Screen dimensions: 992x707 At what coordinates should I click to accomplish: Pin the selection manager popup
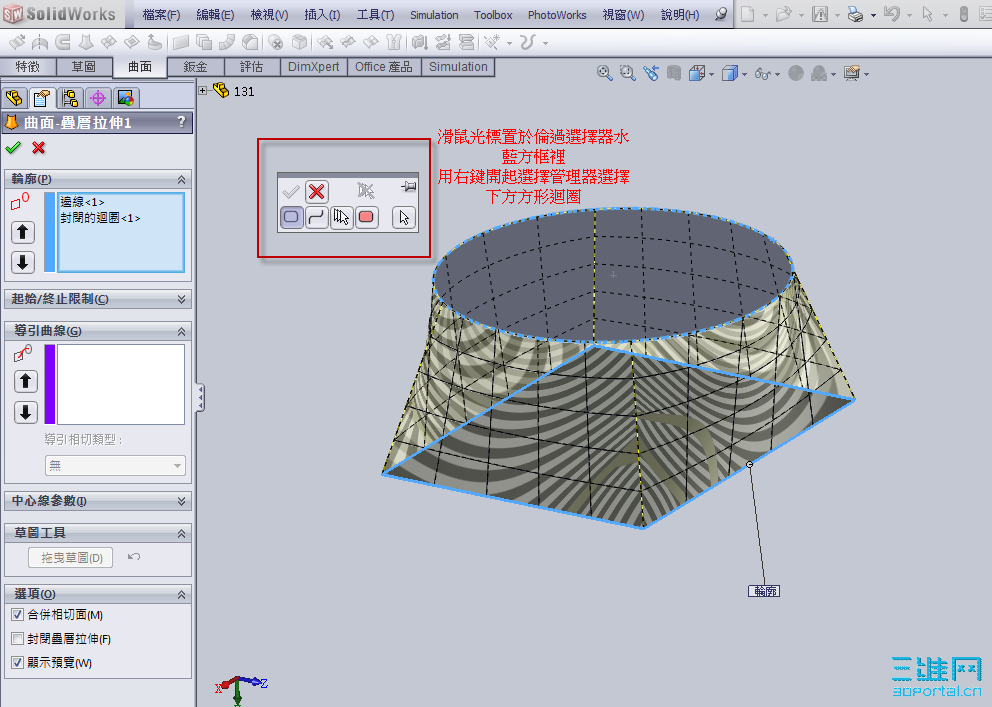pyautogui.click(x=408, y=188)
